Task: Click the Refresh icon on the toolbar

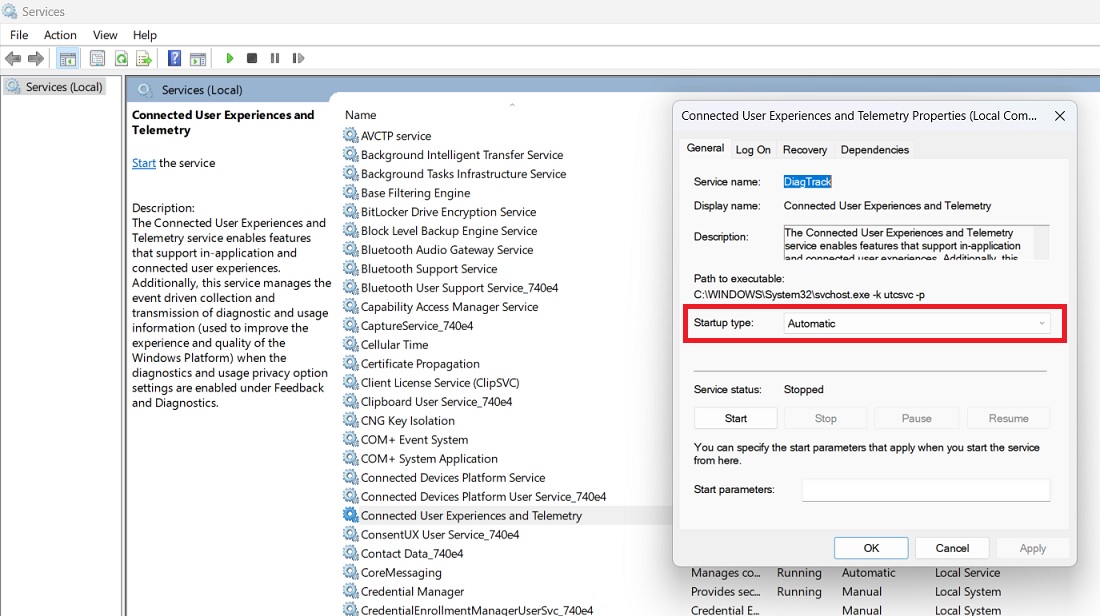Action: [x=121, y=58]
